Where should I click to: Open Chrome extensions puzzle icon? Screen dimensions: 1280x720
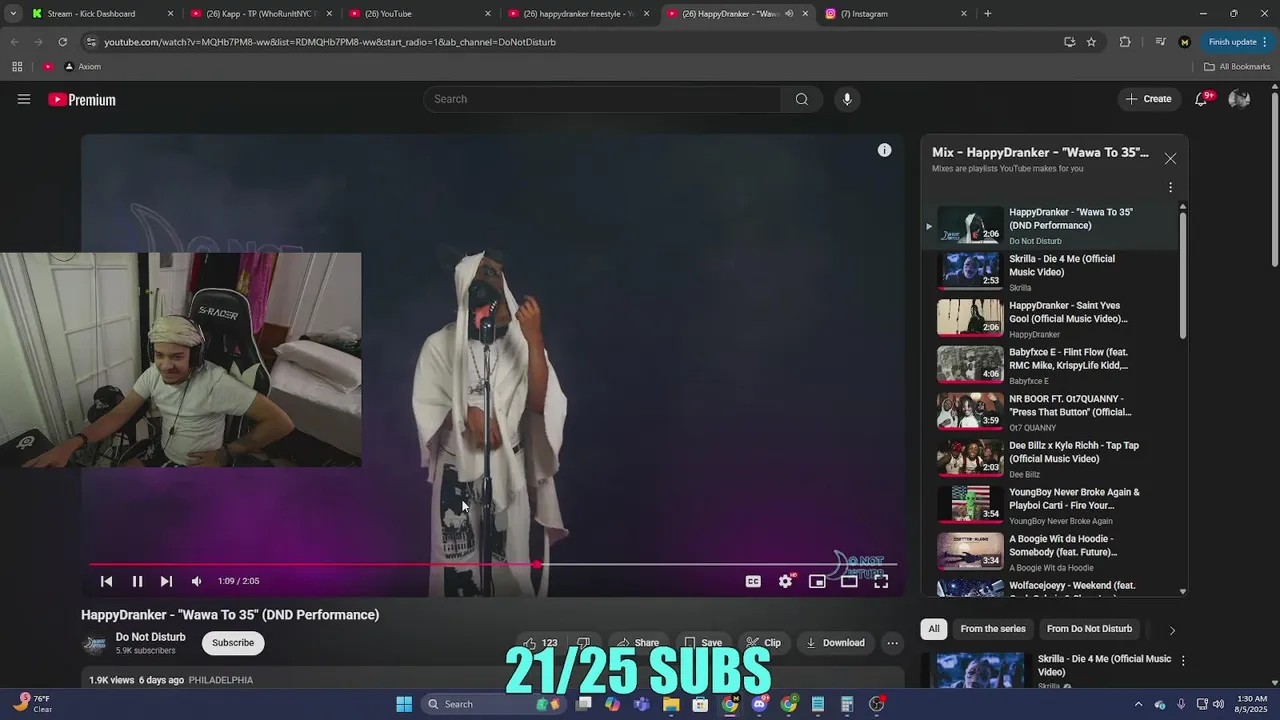(1125, 42)
